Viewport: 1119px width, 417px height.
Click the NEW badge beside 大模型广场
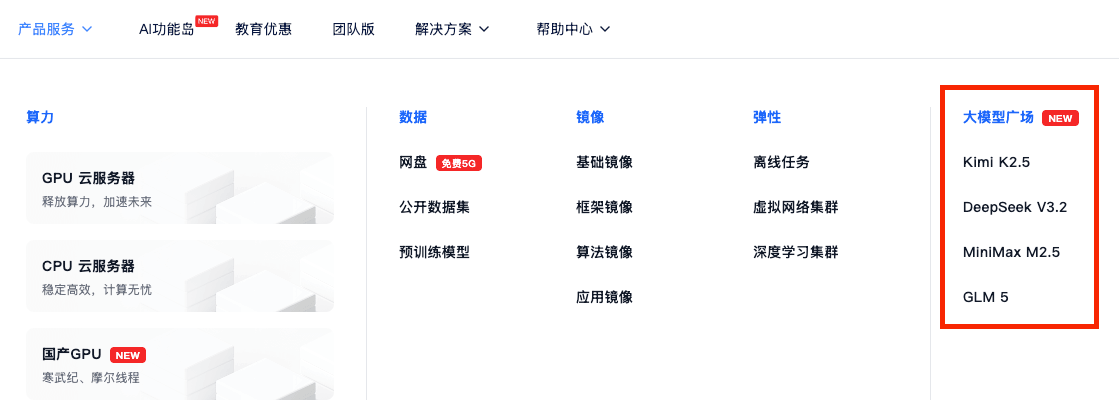[1060, 118]
